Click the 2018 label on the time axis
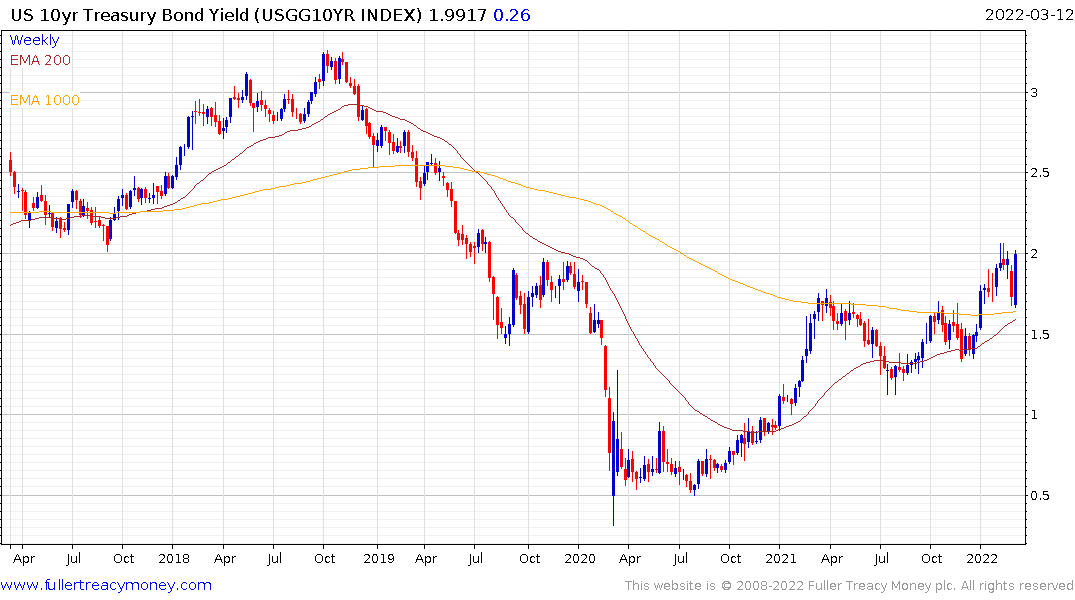The width and height of the screenshot is (1075, 600). pos(174,558)
